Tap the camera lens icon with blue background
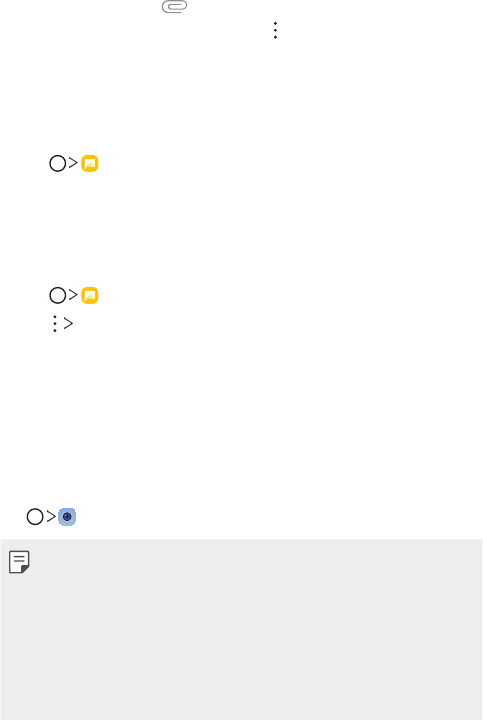 [67, 517]
